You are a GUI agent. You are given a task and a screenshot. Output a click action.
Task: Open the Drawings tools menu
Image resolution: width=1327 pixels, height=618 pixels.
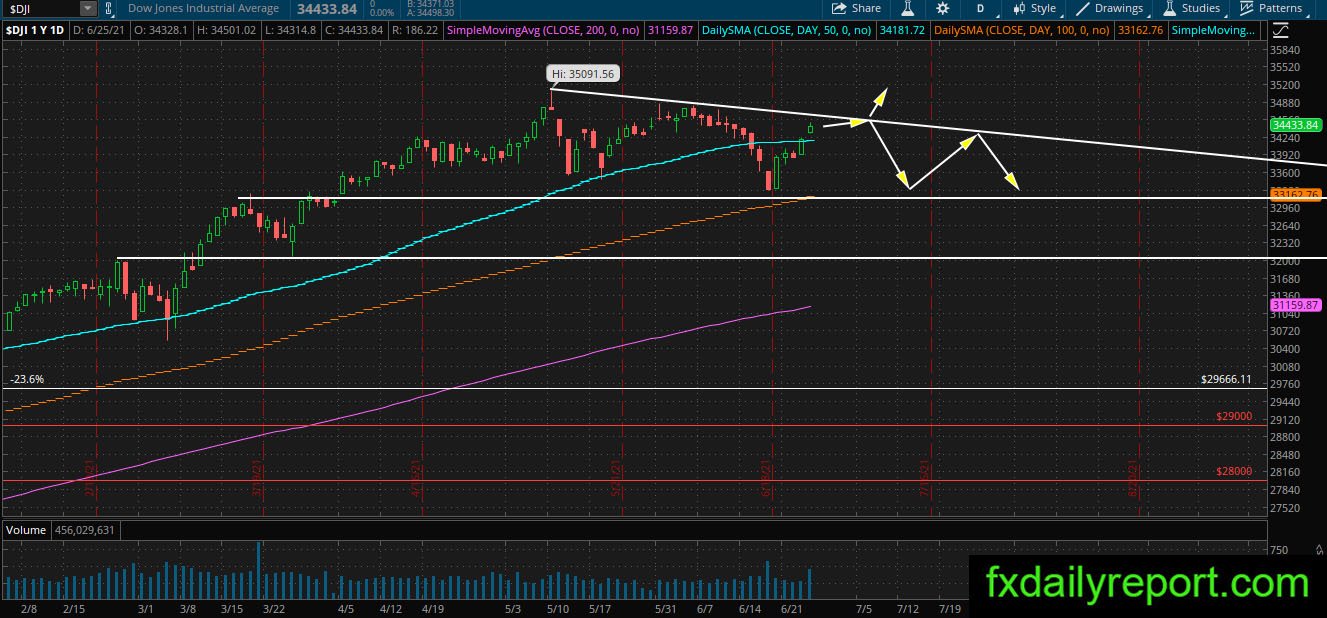(1108, 8)
